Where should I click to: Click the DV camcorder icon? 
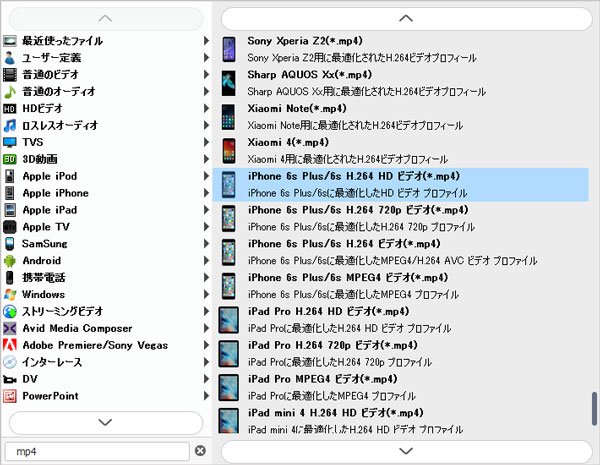pos(10,379)
